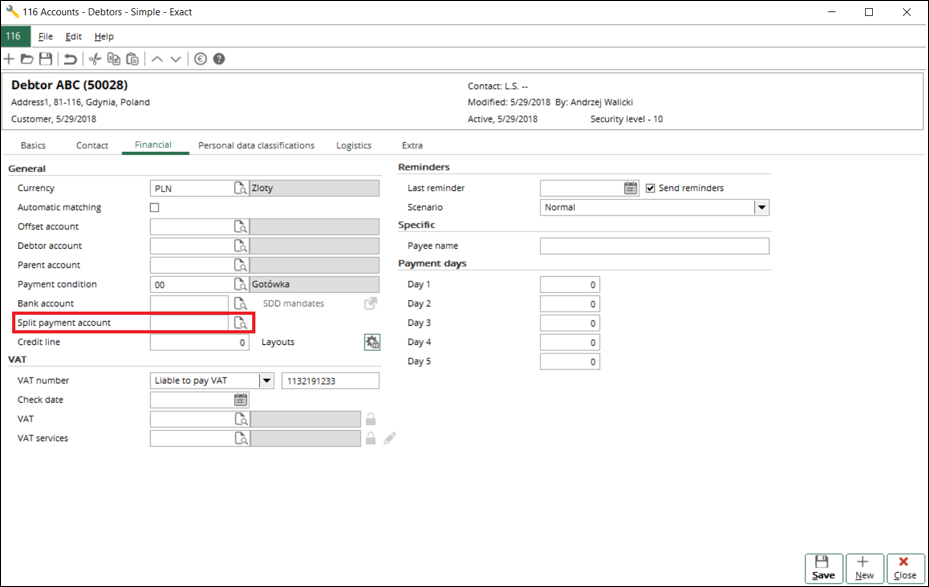929x587 pixels.
Task: Open Currency lookup browse icon
Action: (x=241, y=188)
